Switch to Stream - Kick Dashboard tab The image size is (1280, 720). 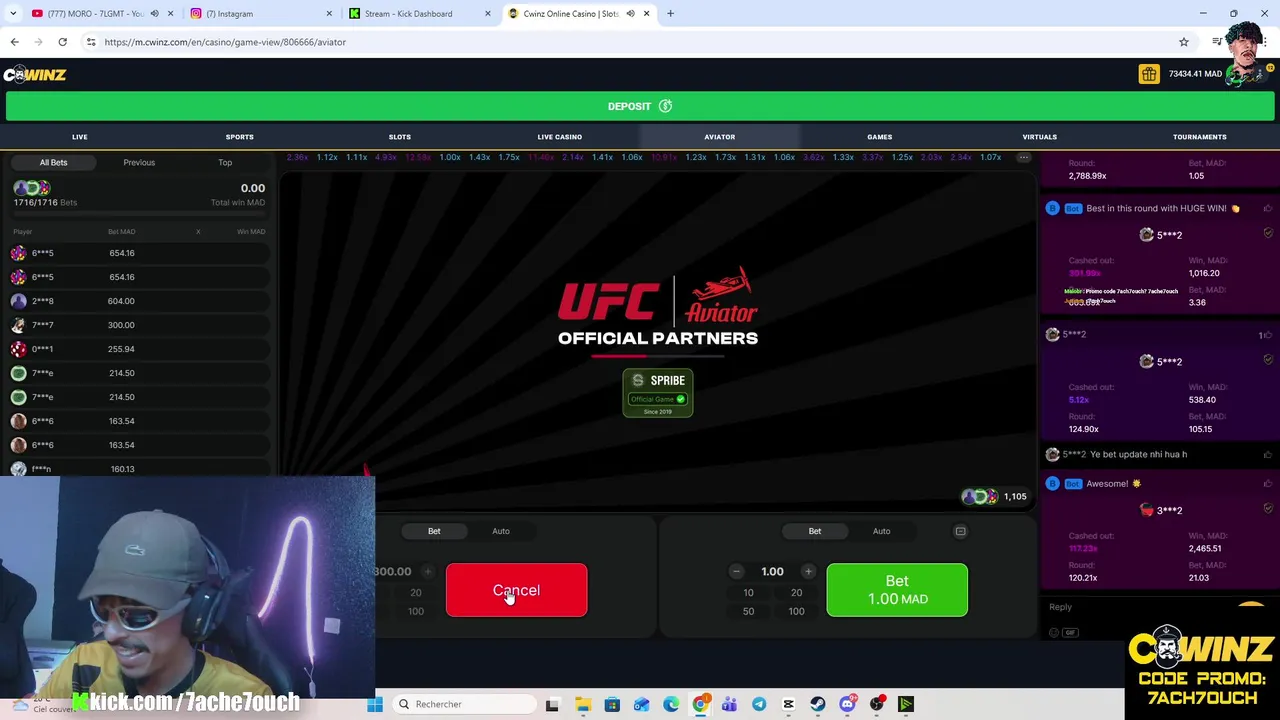[x=418, y=14]
